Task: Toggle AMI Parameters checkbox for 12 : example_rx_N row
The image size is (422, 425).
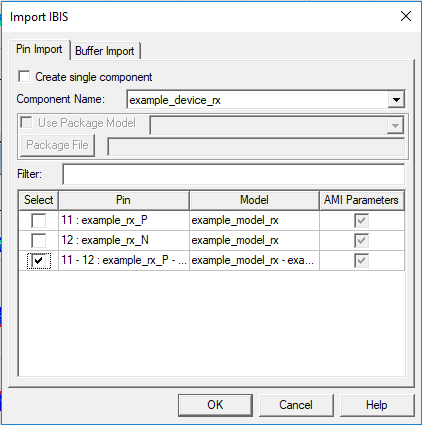Action: [362, 240]
